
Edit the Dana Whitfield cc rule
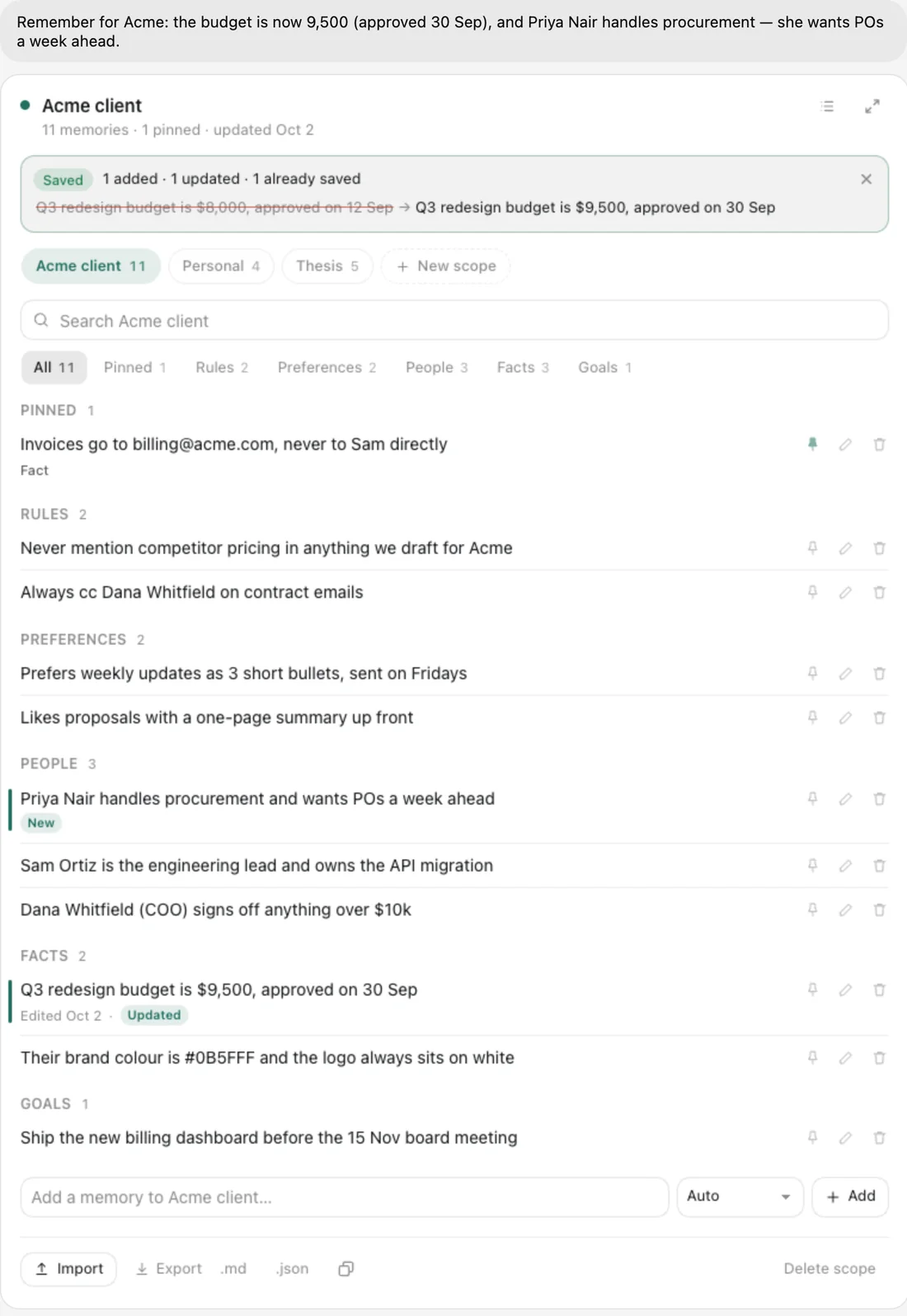click(845, 592)
